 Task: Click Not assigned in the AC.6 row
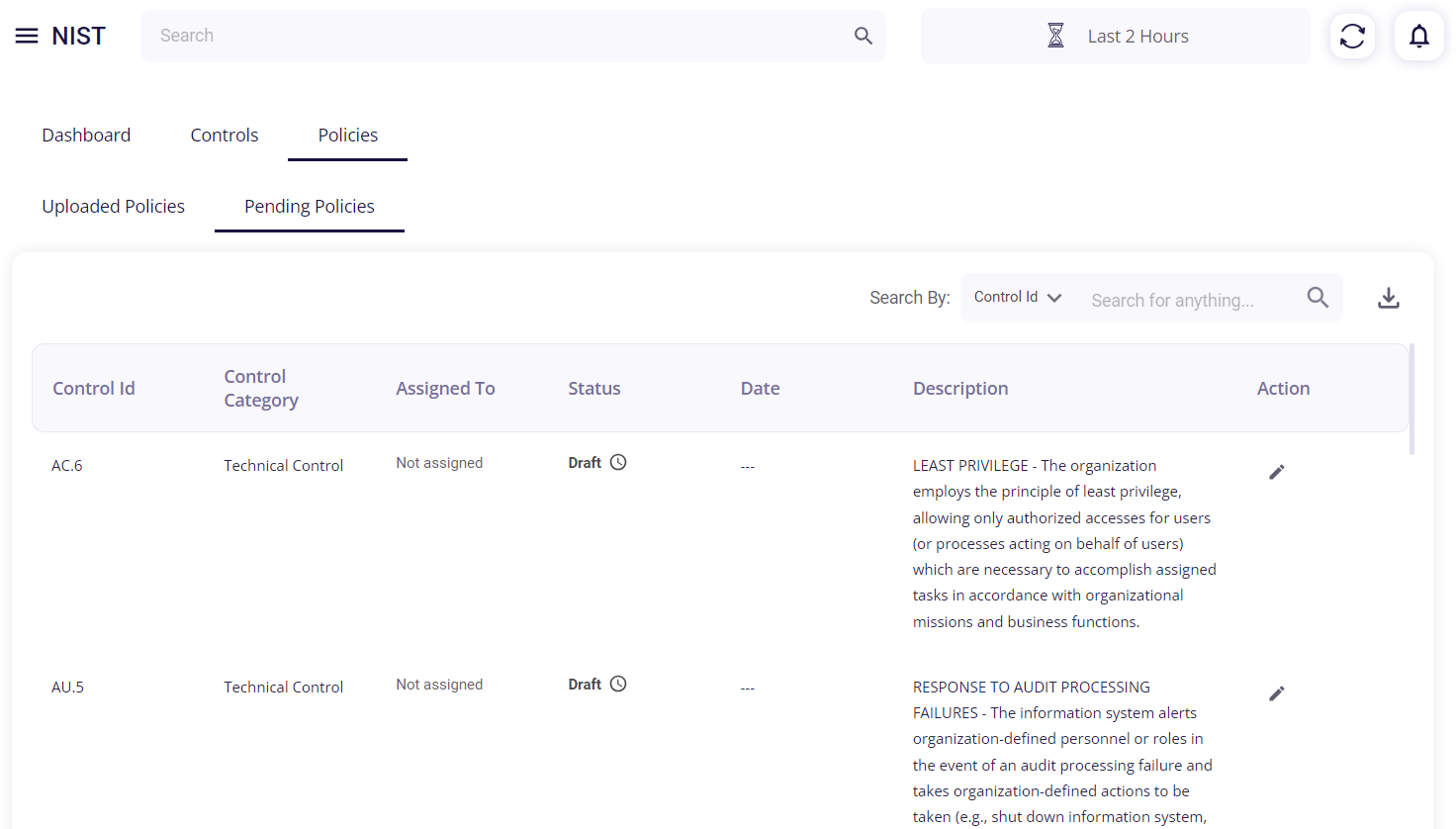pyautogui.click(x=439, y=463)
